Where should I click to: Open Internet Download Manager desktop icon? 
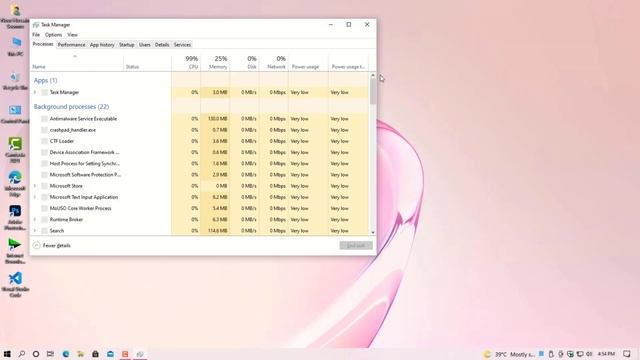tap(15, 251)
